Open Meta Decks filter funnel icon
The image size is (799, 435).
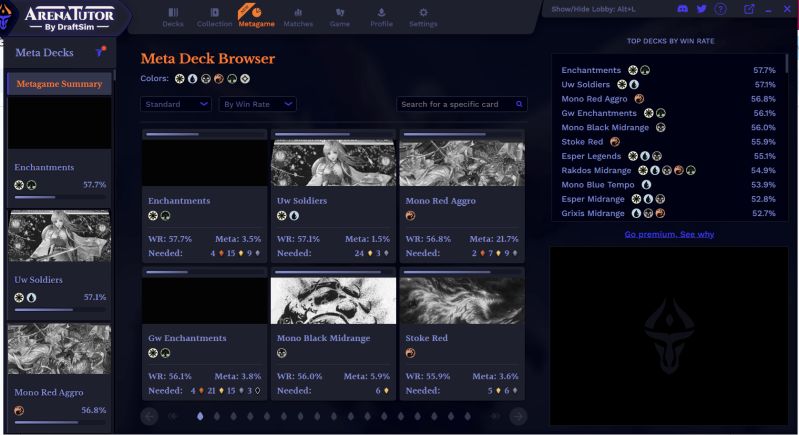[100, 51]
